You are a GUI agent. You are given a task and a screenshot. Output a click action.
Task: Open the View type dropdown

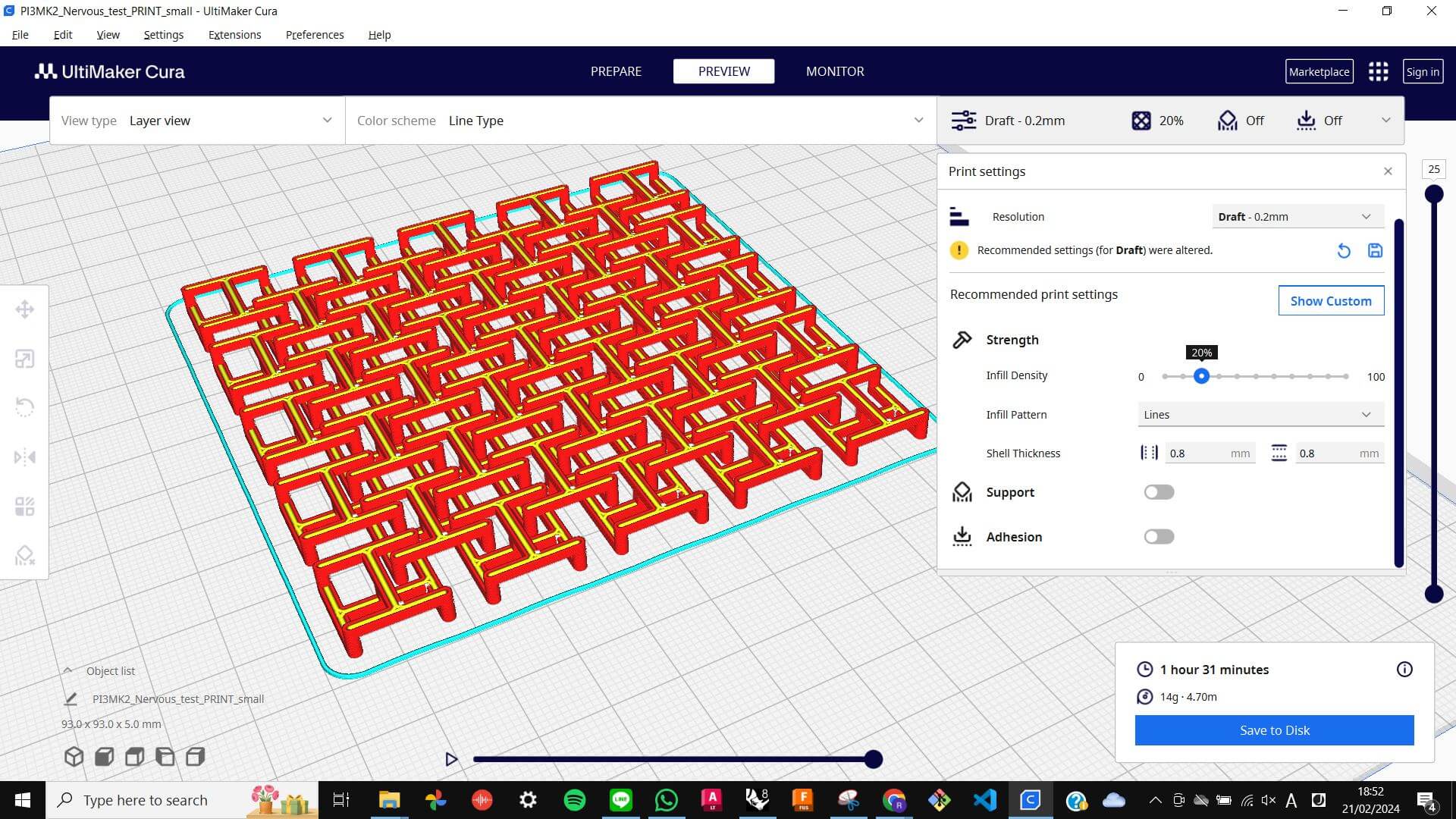pyautogui.click(x=197, y=121)
